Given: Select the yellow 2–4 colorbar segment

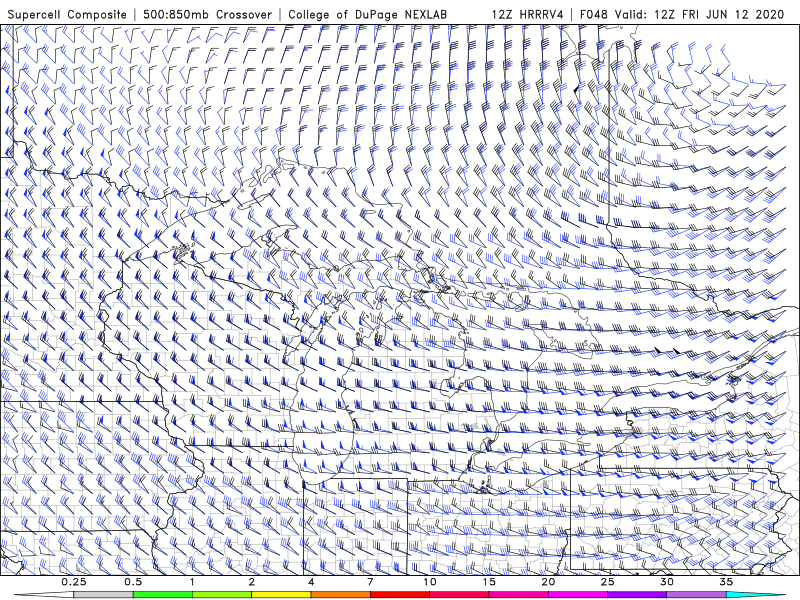Looking at the screenshot, I should tap(281, 595).
